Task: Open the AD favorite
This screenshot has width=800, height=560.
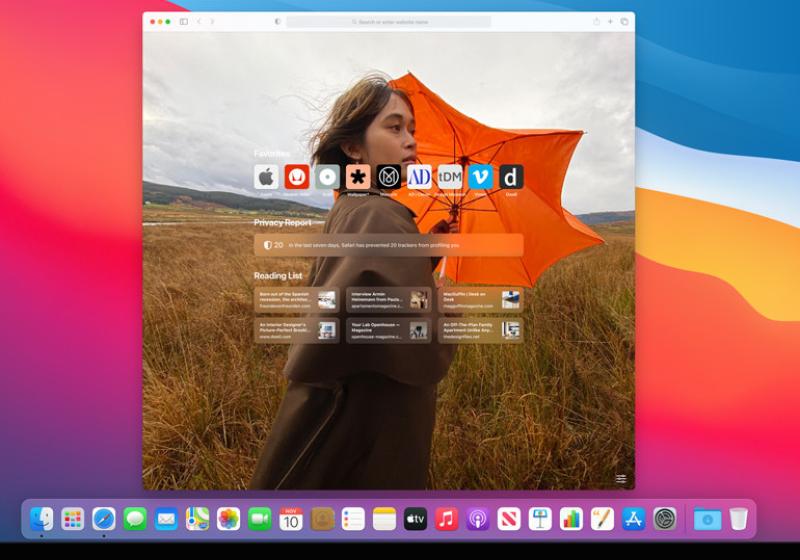Action: [419, 177]
